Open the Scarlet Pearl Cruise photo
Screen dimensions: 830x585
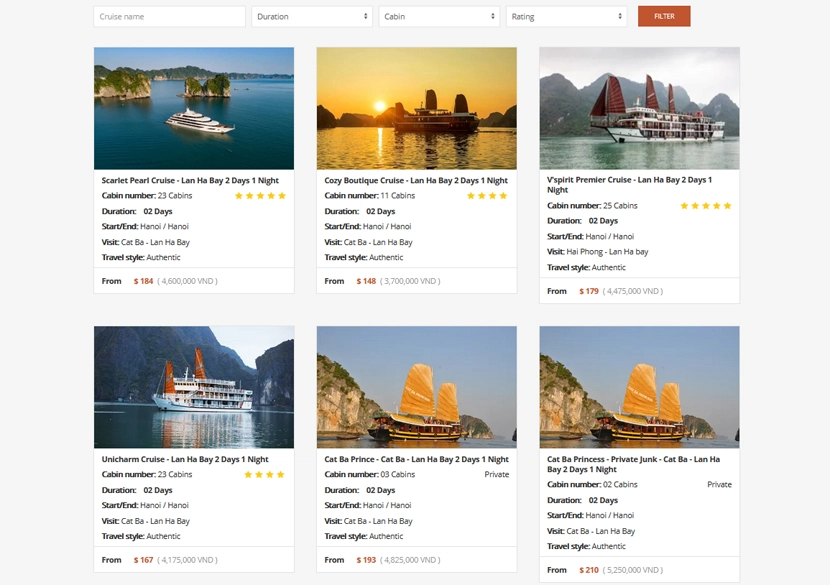point(194,108)
